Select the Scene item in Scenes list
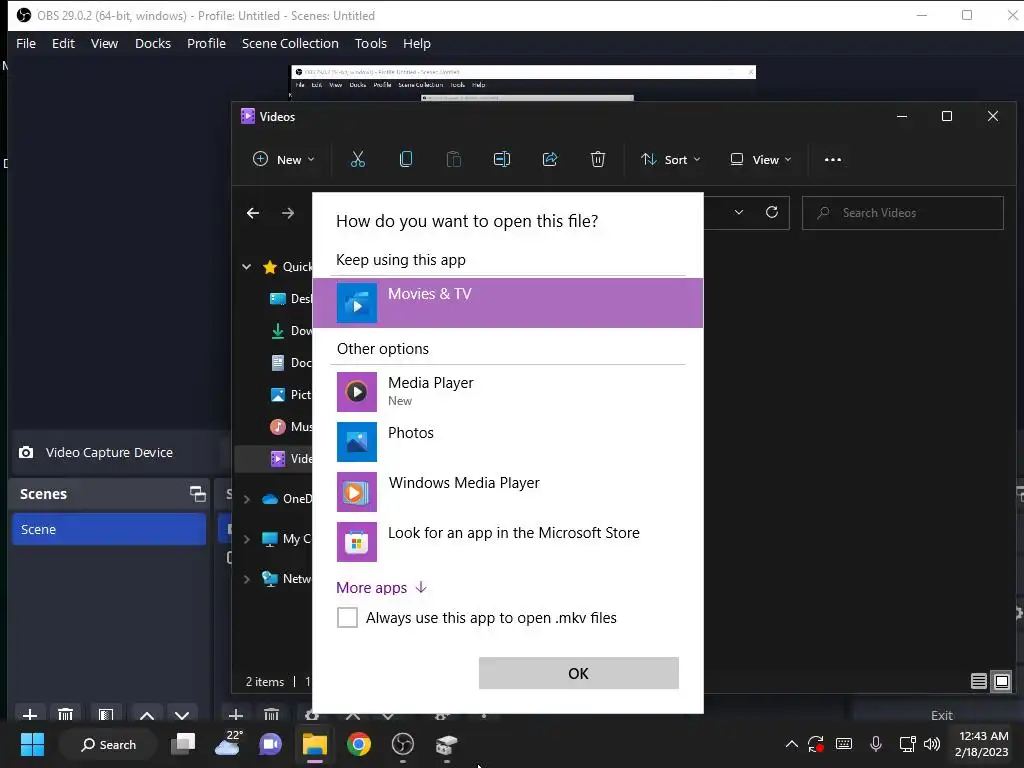 (108, 529)
